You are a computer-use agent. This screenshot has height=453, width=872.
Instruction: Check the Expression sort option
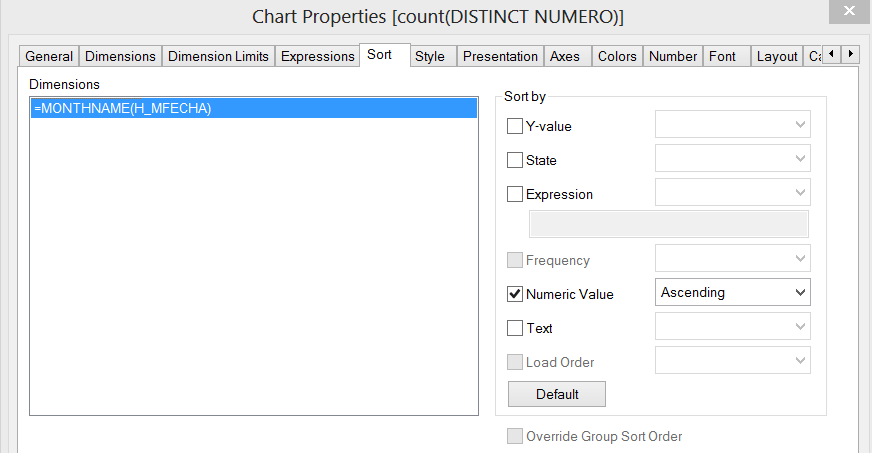coord(515,194)
